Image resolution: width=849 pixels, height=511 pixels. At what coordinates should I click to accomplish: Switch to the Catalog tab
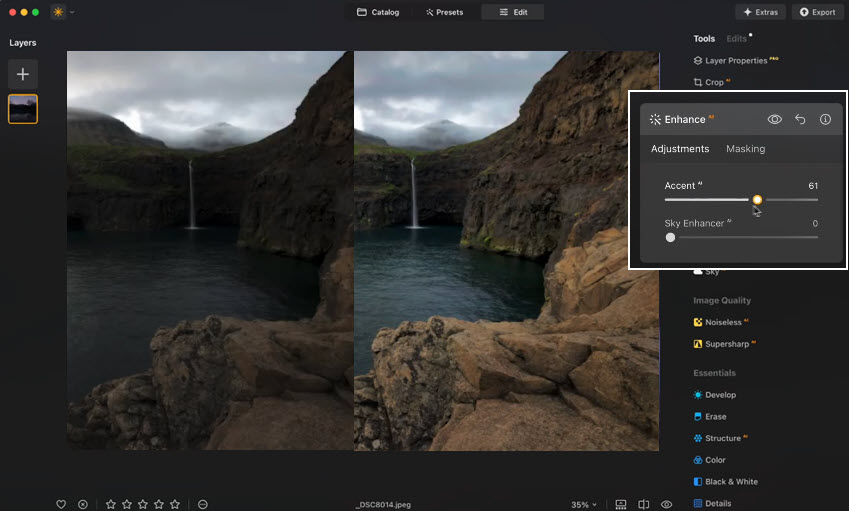coord(378,12)
